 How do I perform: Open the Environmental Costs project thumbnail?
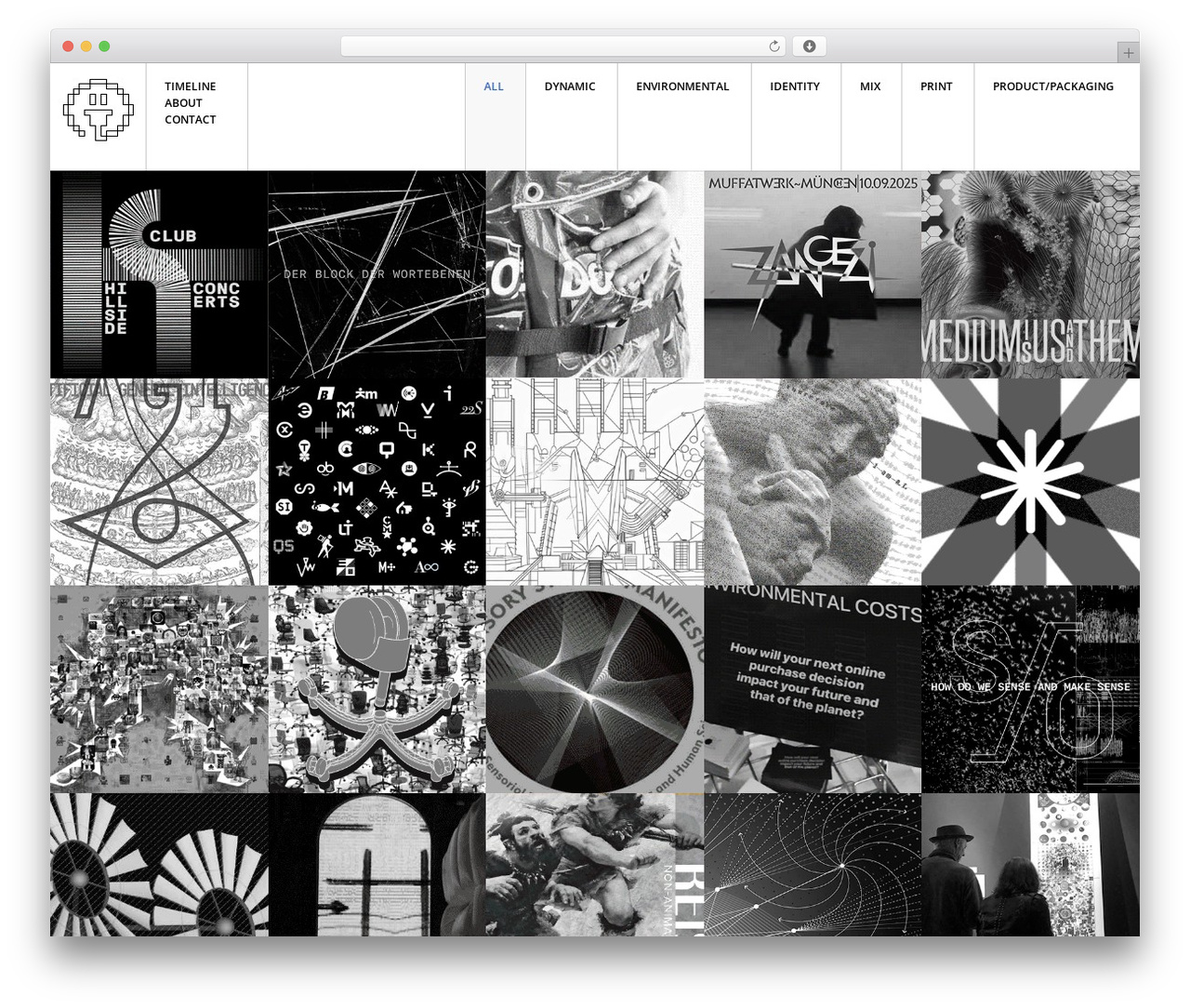813,689
